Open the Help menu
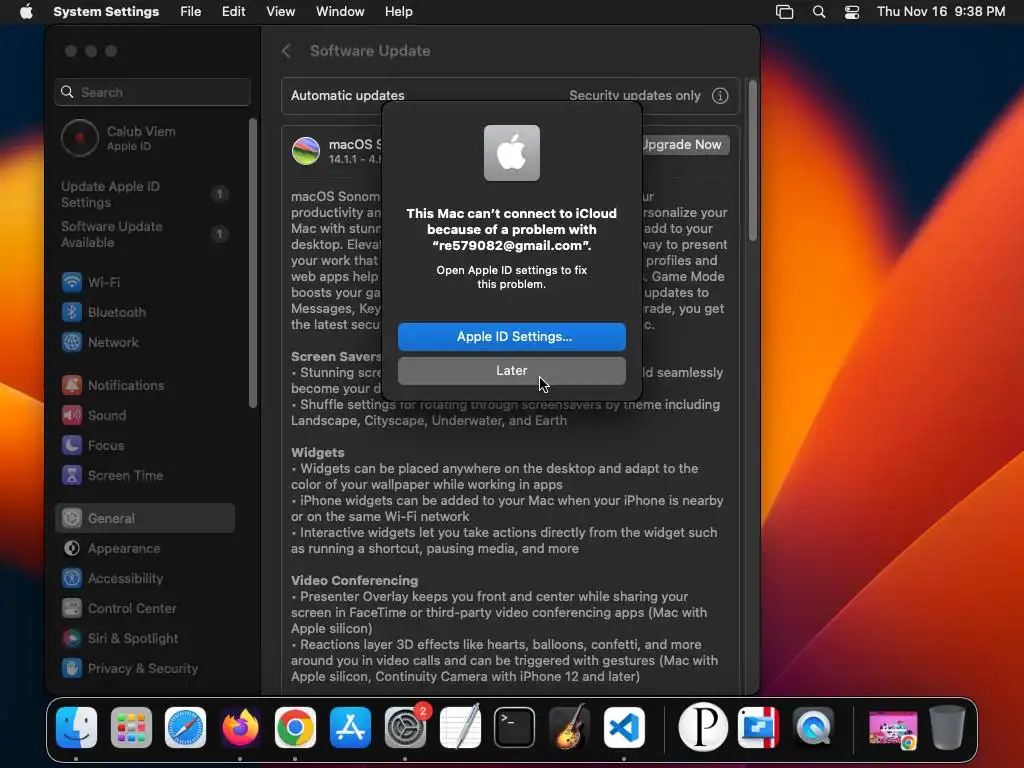Viewport: 1024px width, 768px height. 398,12
